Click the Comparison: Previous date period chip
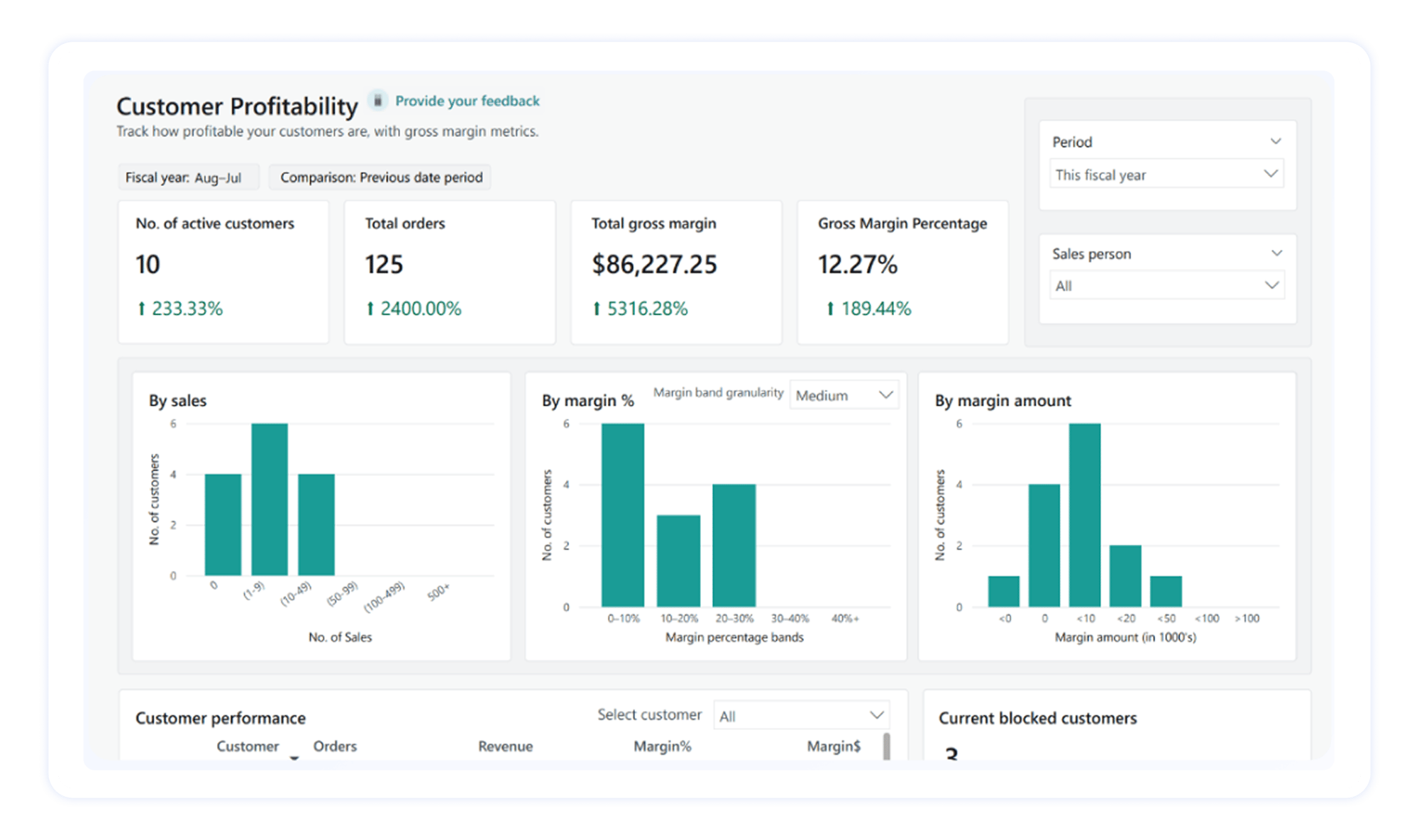This screenshot has width=1419, height=840. click(380, 177)
